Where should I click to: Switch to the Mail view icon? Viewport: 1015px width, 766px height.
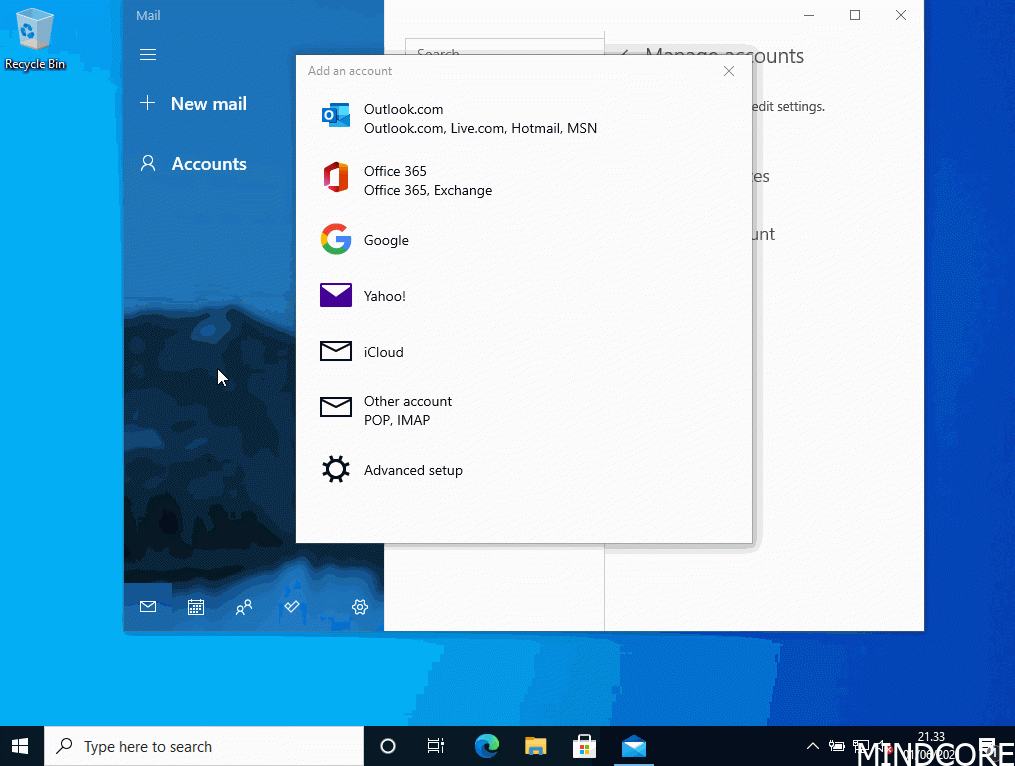click(148, 607)
